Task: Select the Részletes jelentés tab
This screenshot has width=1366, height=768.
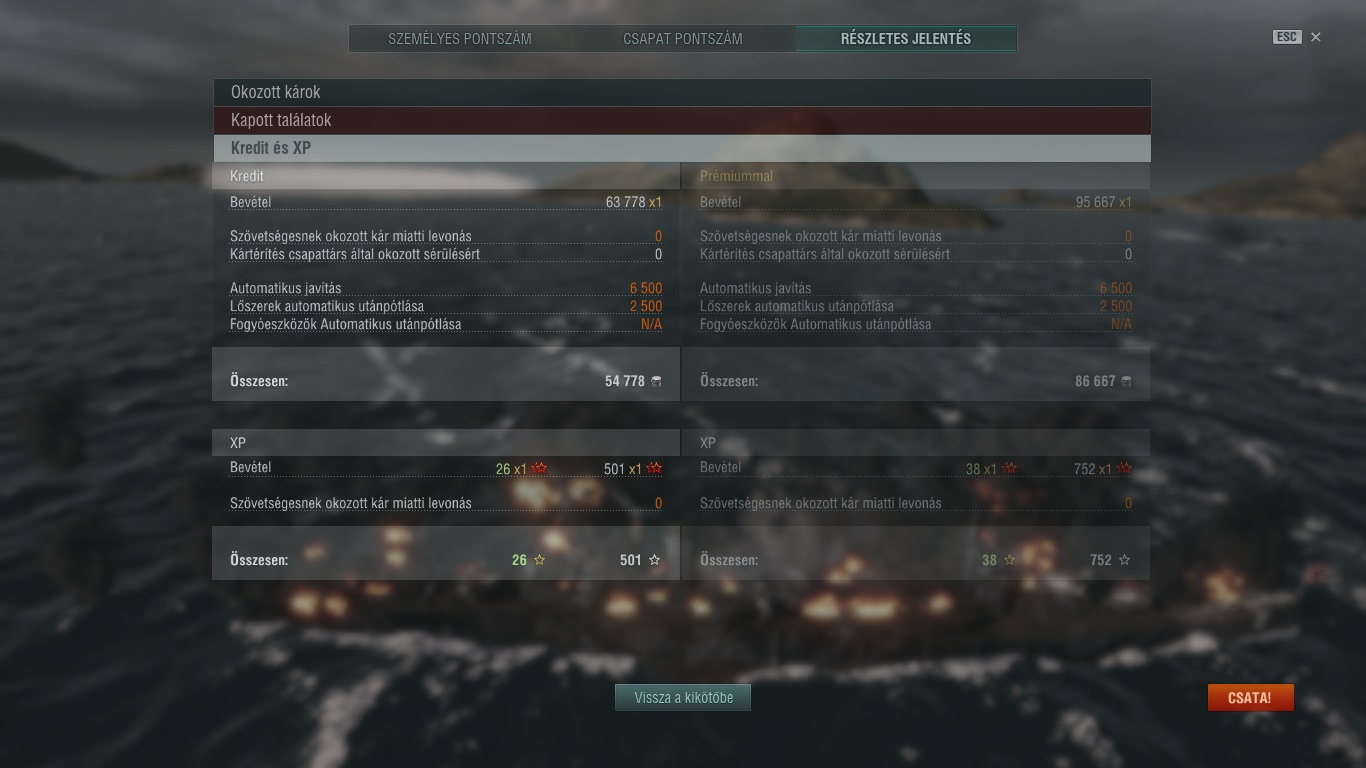Action: pyautogui.click(x=906, y=39)
